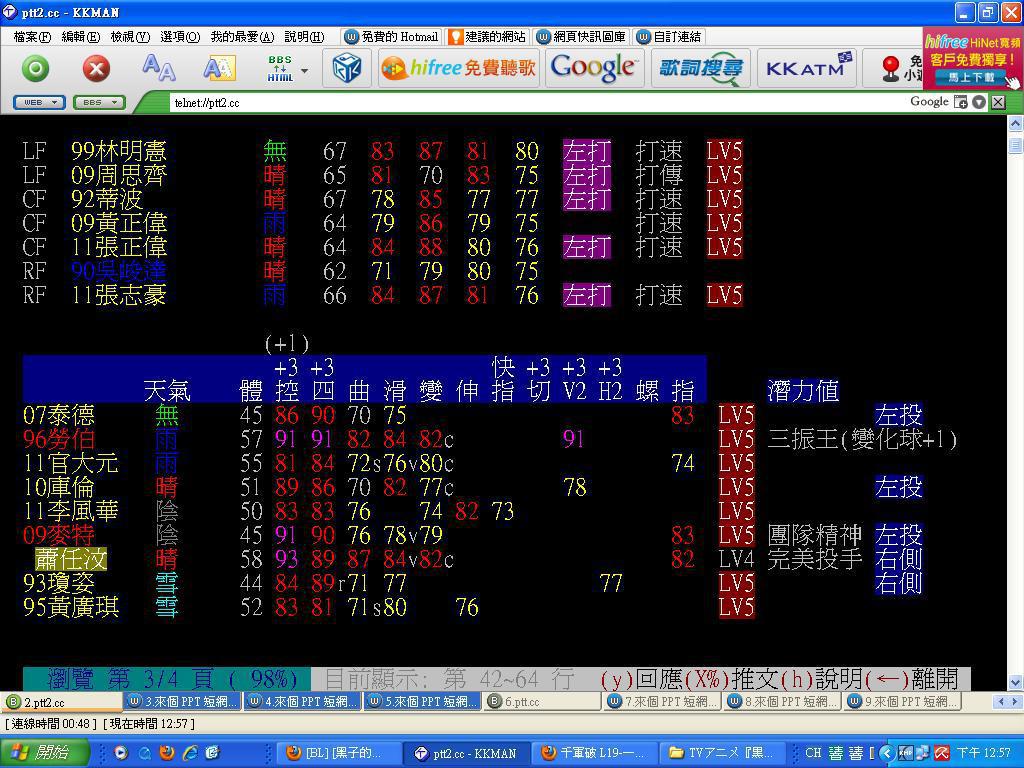Click the new-tab search icon beside Google

point(961,102)
